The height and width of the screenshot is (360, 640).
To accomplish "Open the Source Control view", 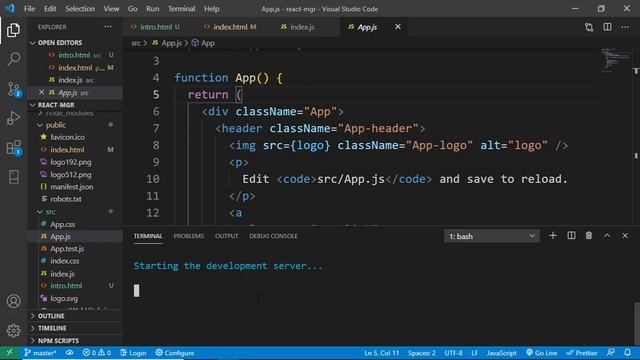I will [x=13, y=89].
